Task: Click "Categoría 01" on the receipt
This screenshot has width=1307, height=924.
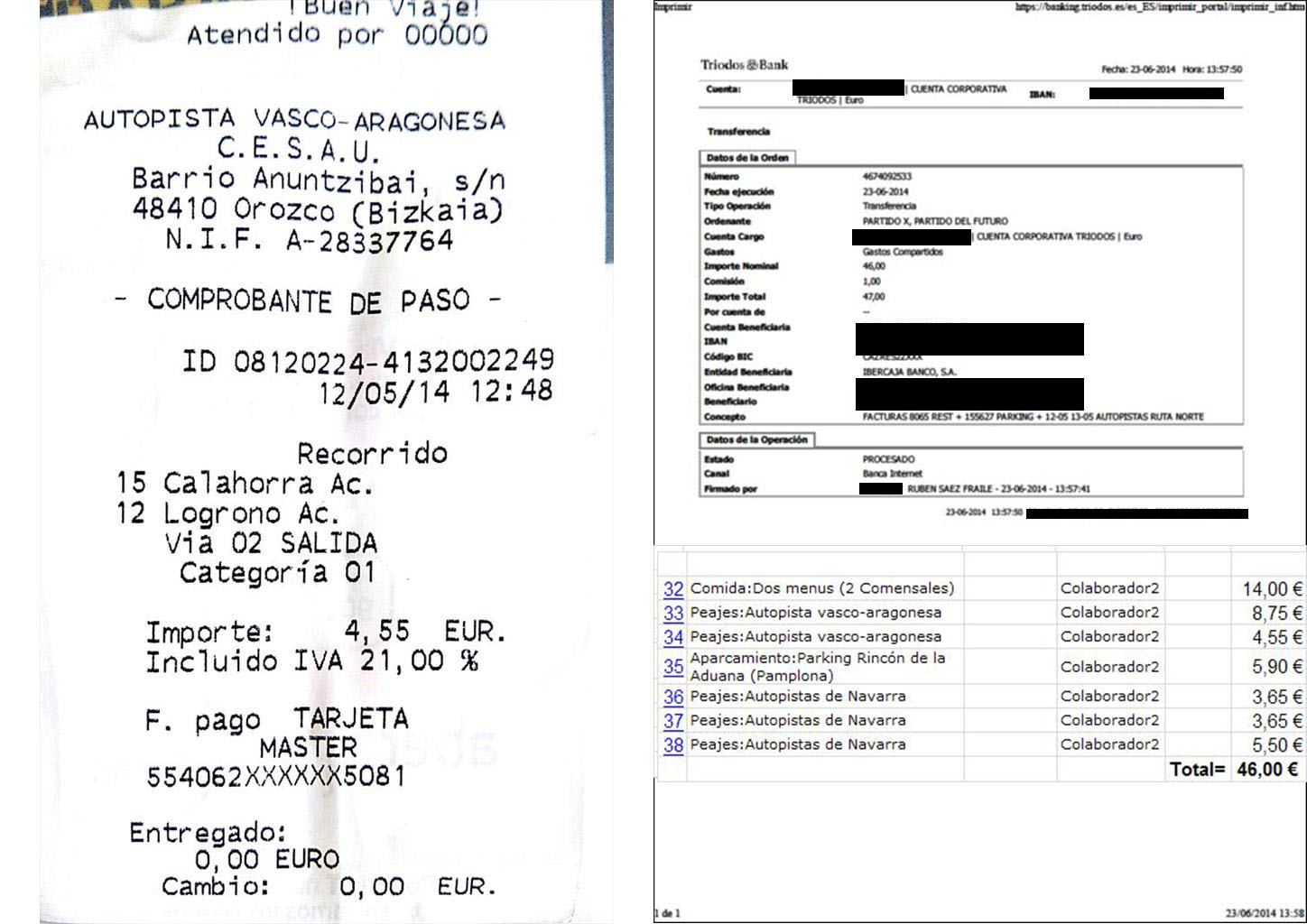Action: (x=276, y=573)
